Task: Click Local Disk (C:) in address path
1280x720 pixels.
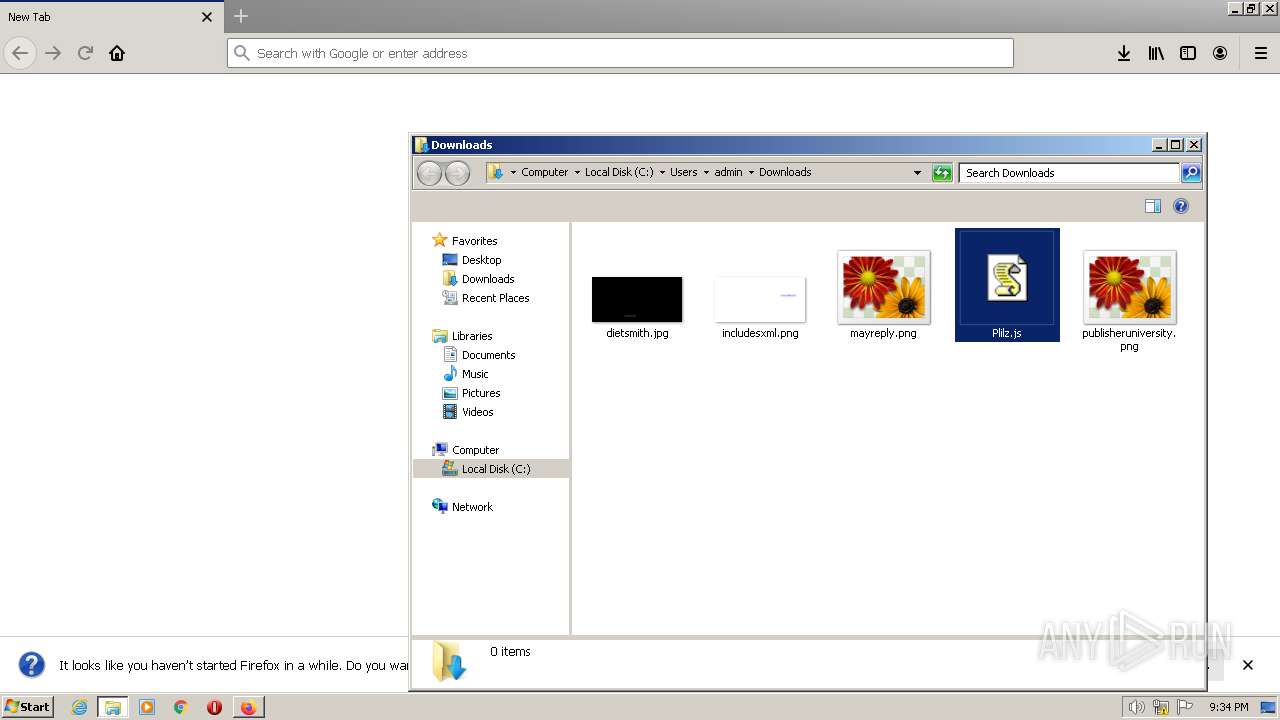Action: [619, 172]
